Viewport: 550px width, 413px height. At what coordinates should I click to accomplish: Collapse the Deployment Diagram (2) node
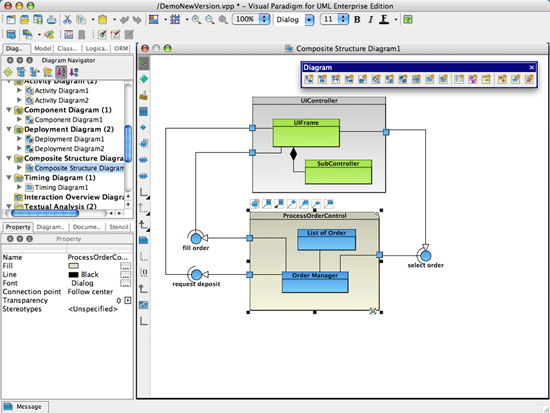(9, 129)
